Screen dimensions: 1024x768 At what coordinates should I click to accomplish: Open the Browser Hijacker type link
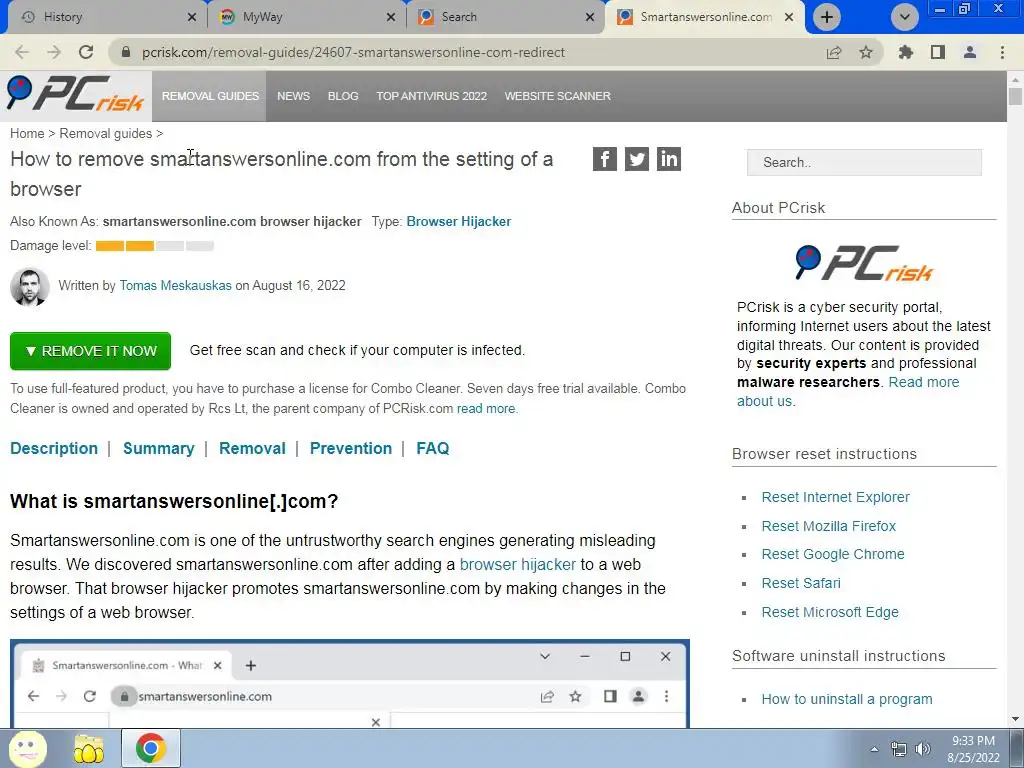click(x=458, y=221)
